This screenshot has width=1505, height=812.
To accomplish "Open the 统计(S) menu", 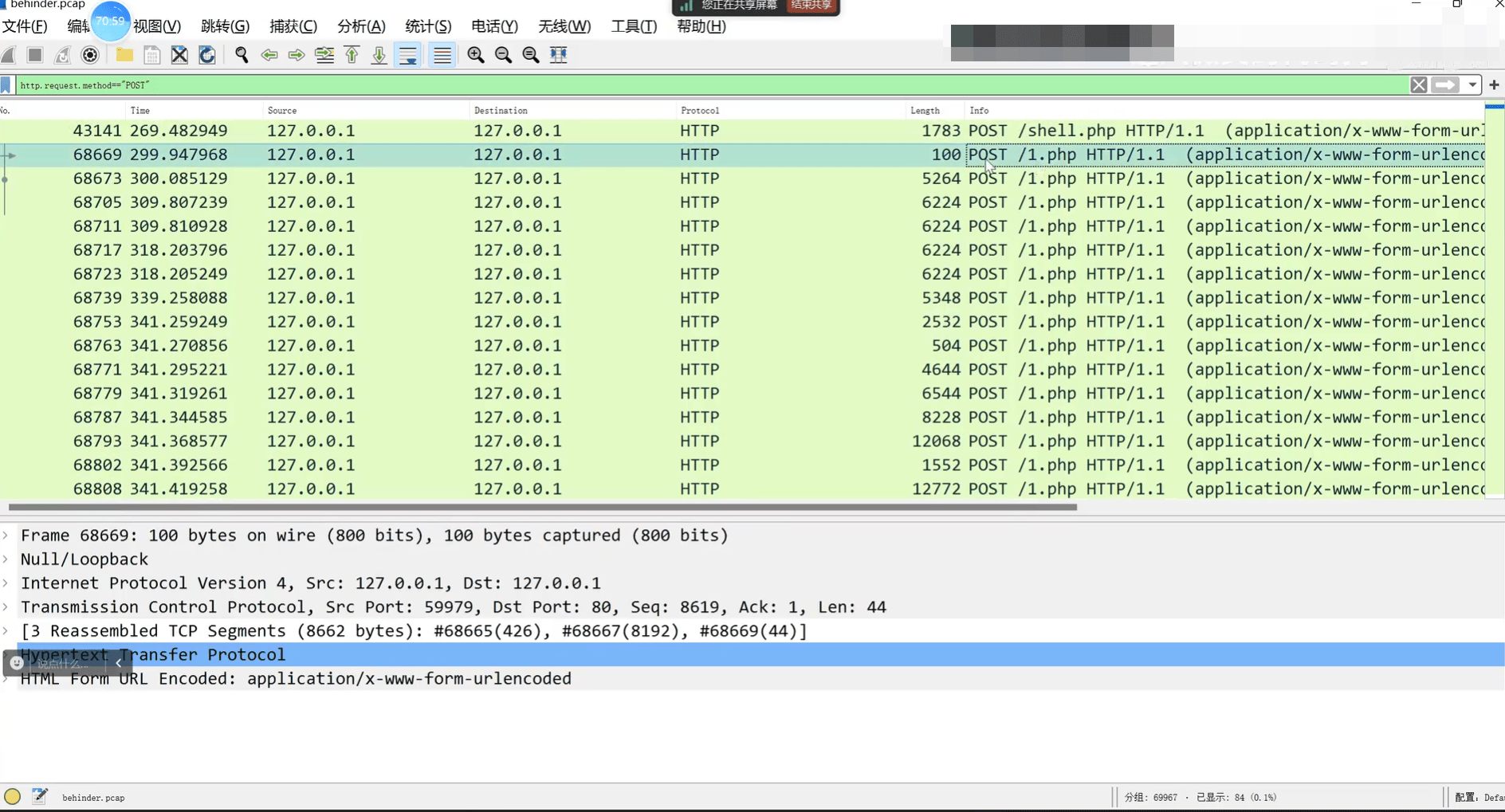I will pyautogui.click(x=428, y=26).
